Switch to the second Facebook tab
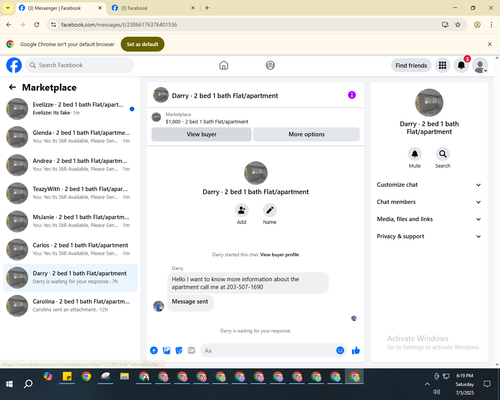Viewport: 500px width, 400px height. point(153,8)
